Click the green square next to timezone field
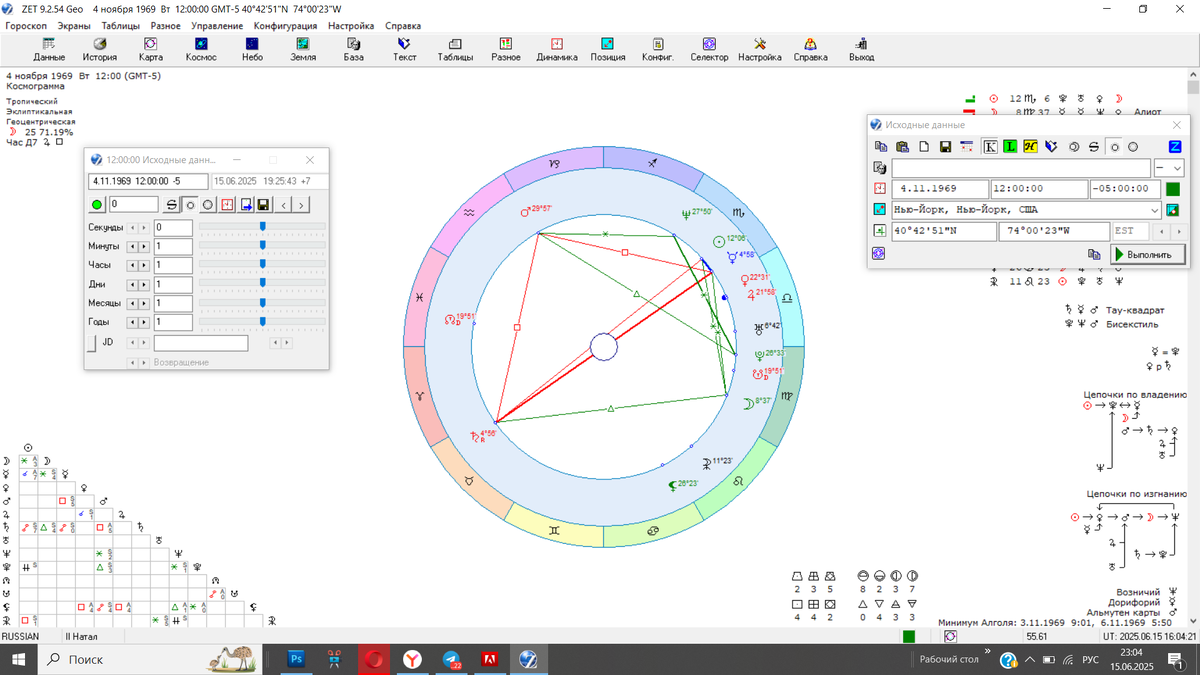Screen dimensions: 1200x675 click(x=1173, y=189)
